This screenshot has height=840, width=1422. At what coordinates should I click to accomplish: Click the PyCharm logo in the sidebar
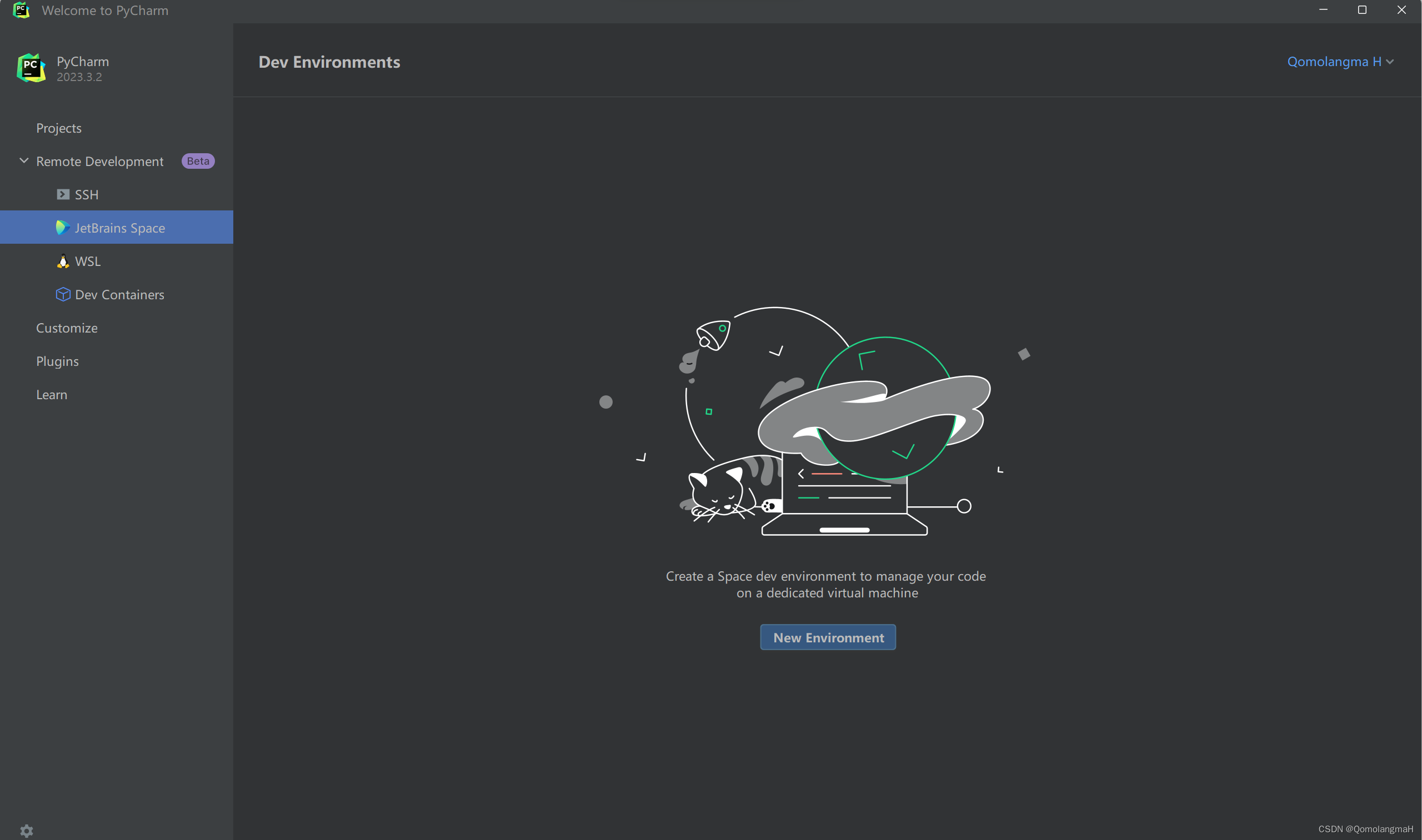click(x=31, y=67)
